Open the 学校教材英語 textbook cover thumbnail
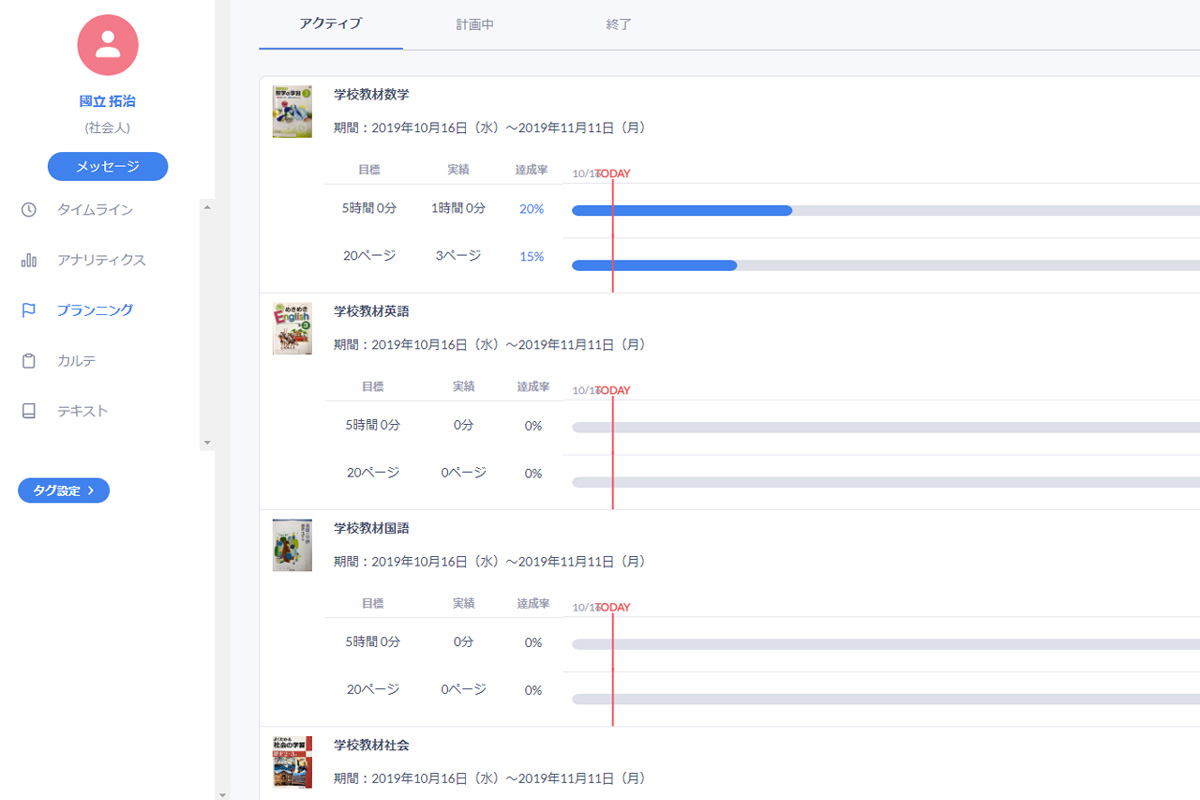 [x=292, y=329]
